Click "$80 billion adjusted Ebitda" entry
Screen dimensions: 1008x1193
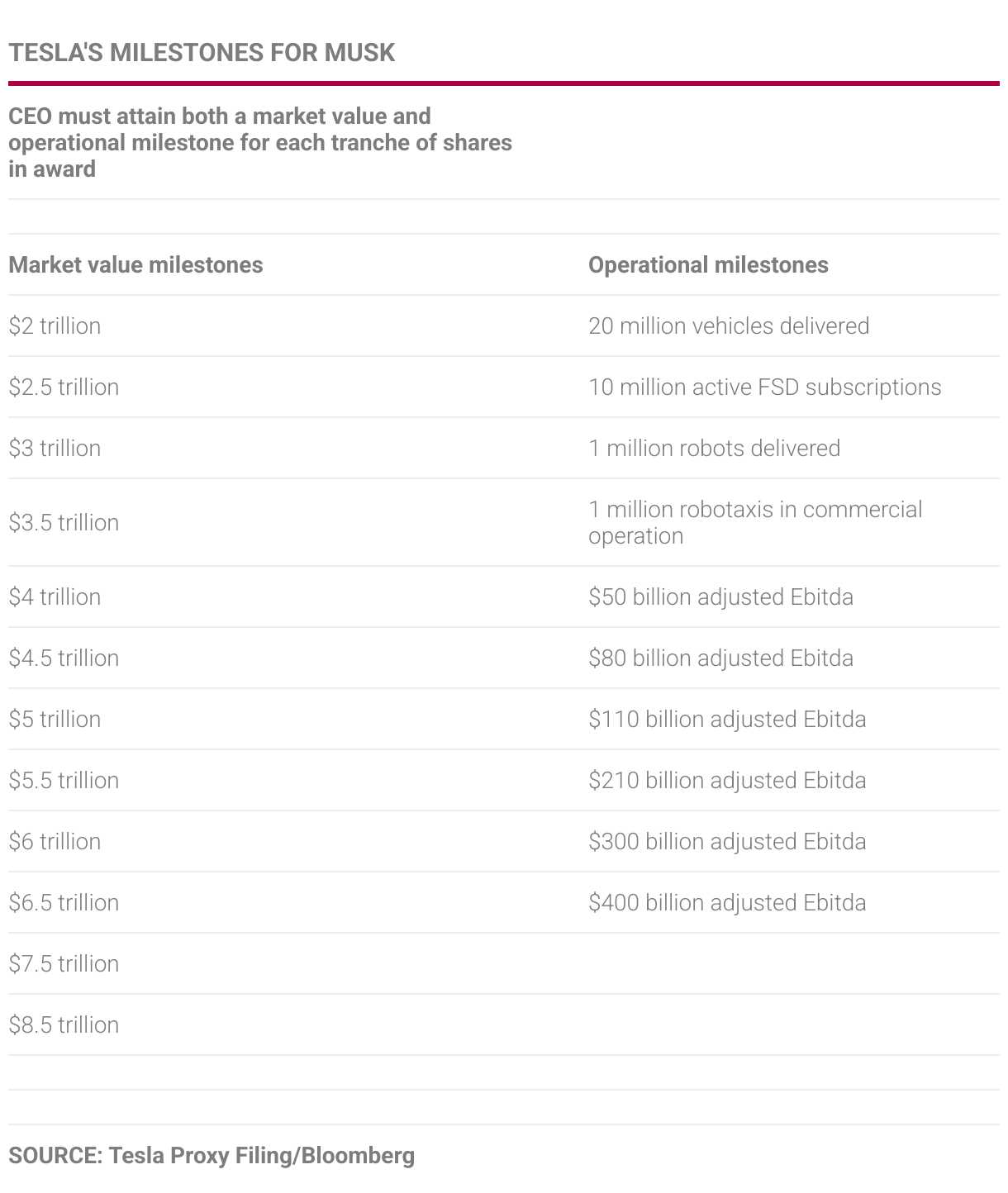point(720,658)
